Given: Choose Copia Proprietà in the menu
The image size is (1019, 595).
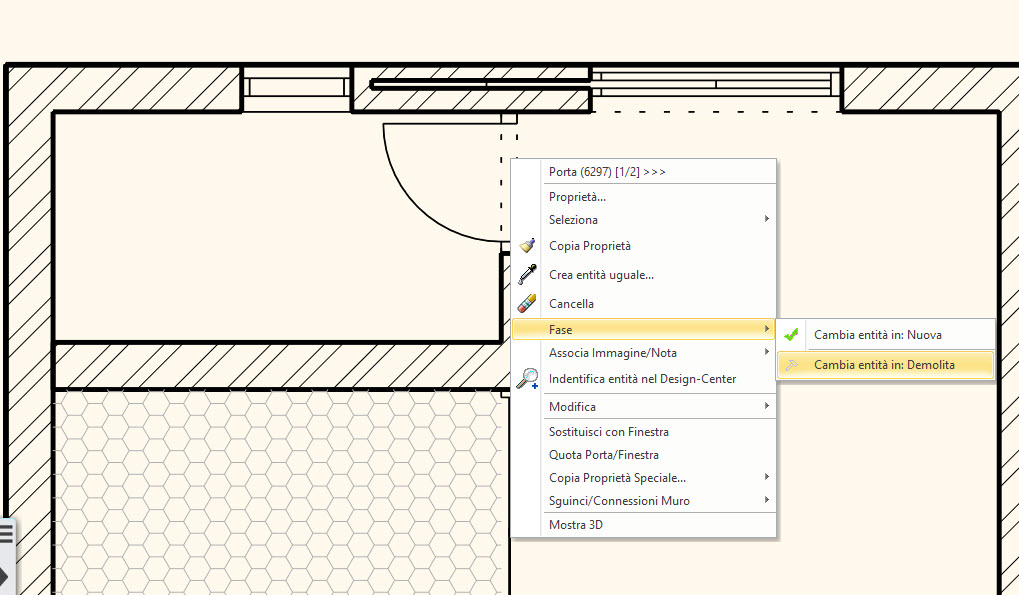Looking at the screenshot, I should point(644,246).
